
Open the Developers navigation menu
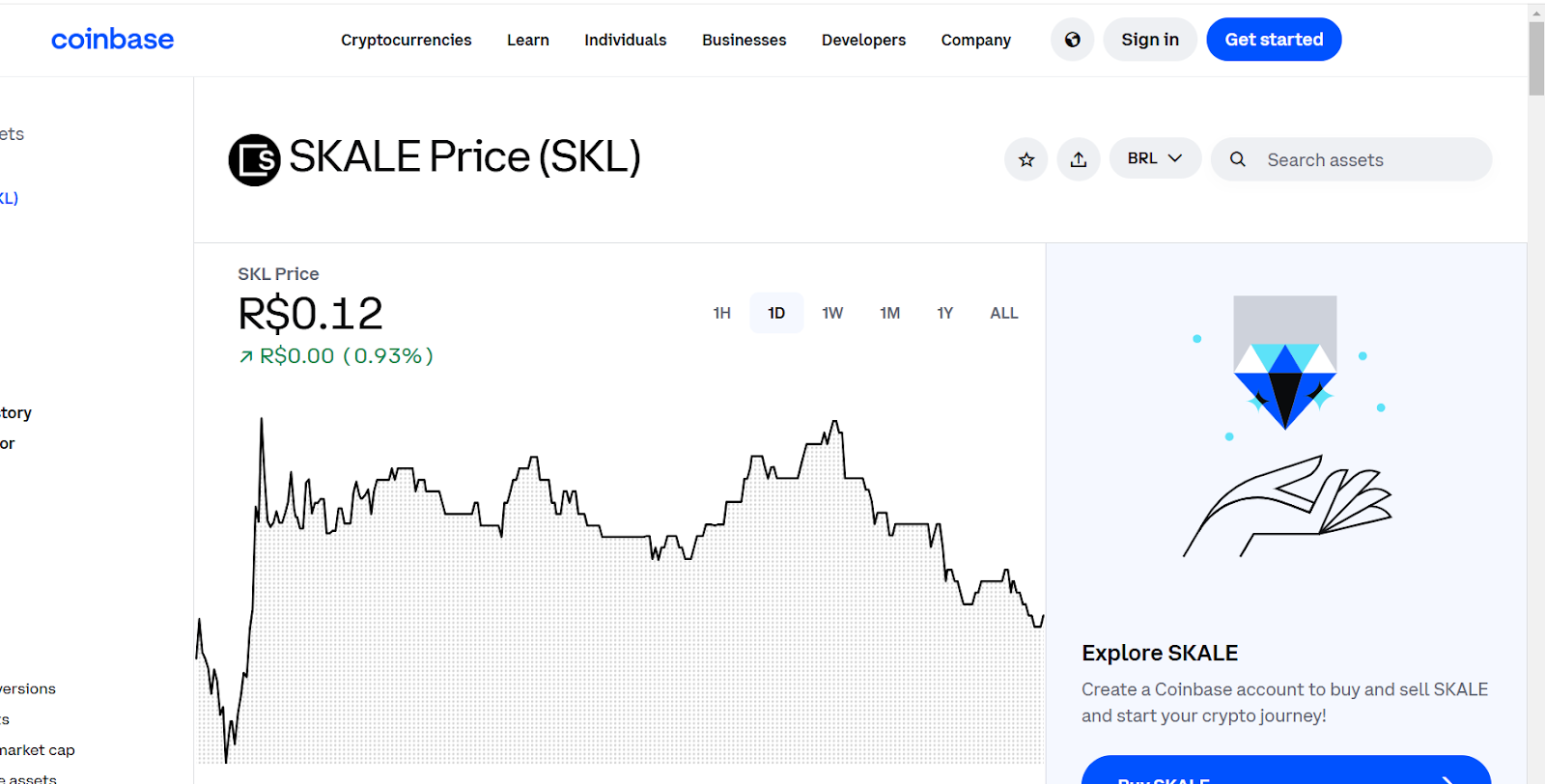point(863,40)
